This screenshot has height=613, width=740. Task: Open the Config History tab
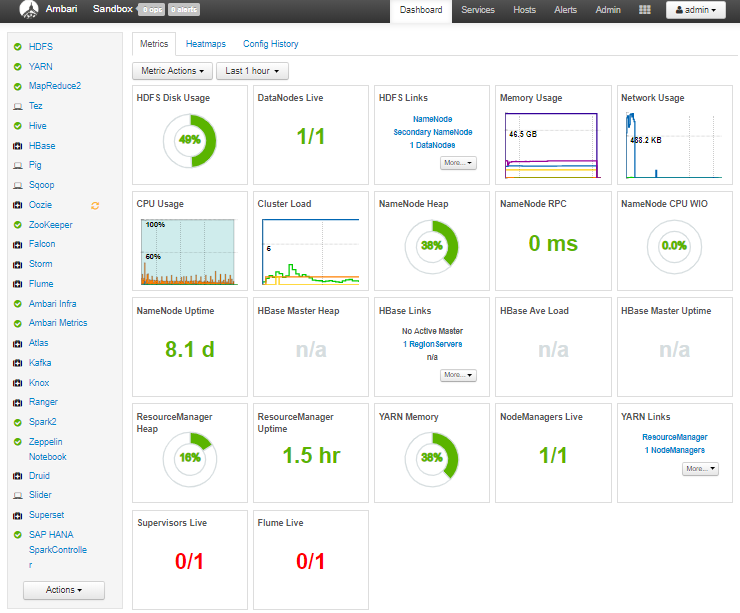click(270, 44)
